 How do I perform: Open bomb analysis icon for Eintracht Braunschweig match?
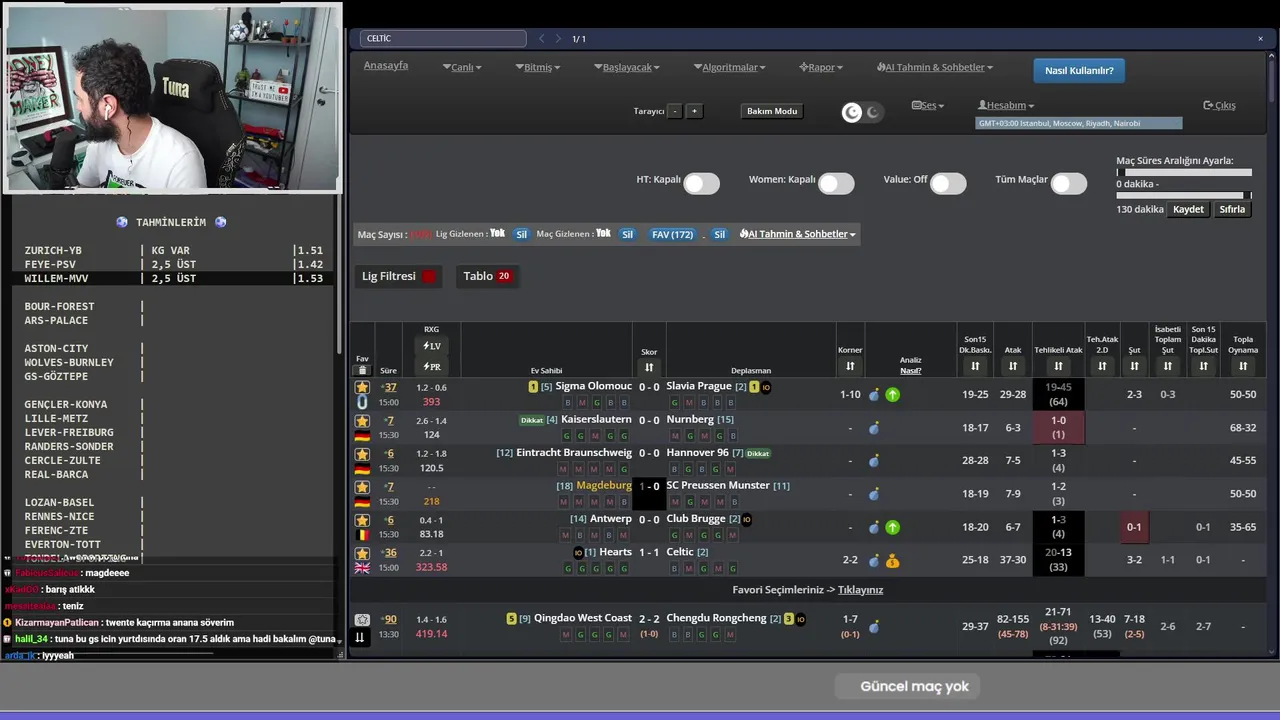pos(874,461)
